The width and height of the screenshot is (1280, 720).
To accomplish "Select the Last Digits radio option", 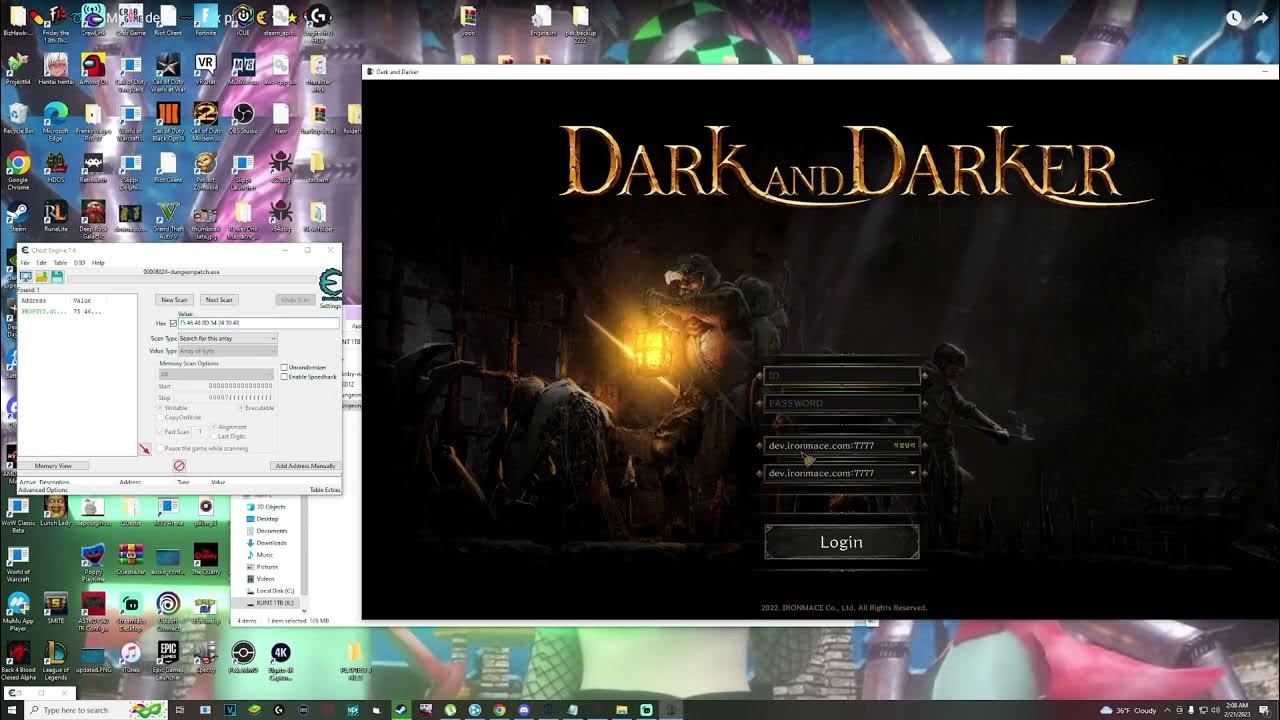I will click(213, 436).
